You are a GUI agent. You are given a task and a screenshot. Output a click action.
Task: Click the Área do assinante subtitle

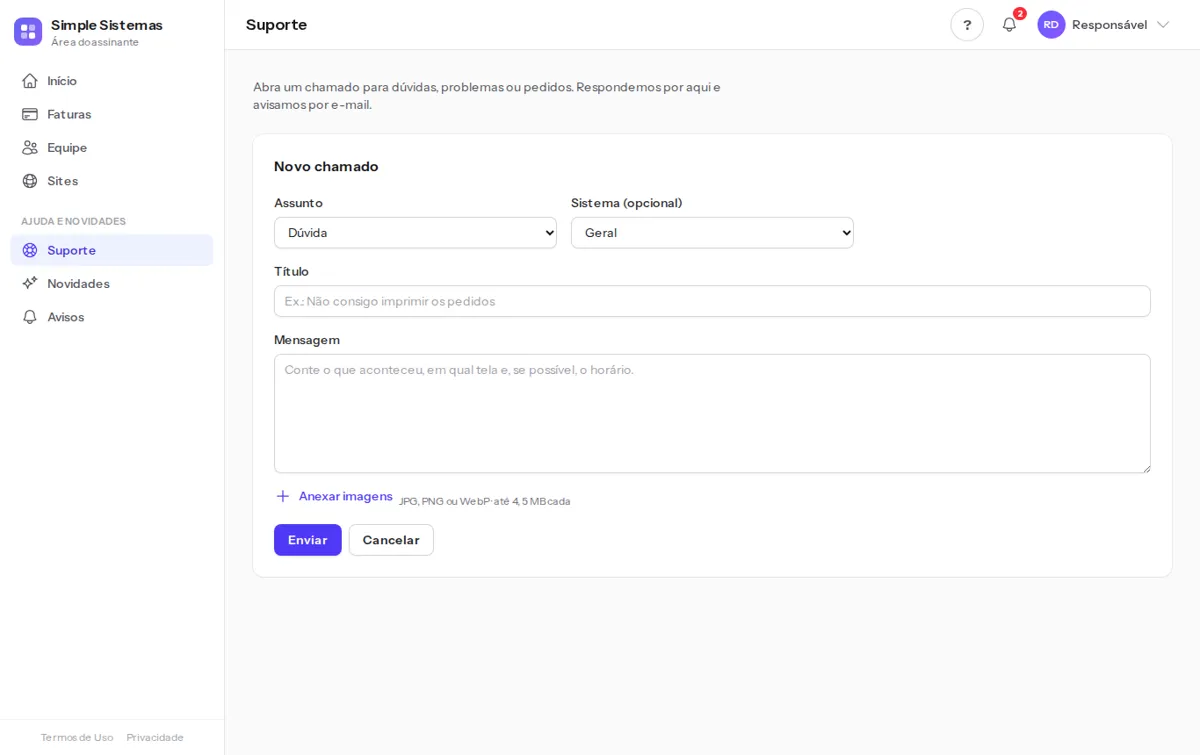pos(95,42)
